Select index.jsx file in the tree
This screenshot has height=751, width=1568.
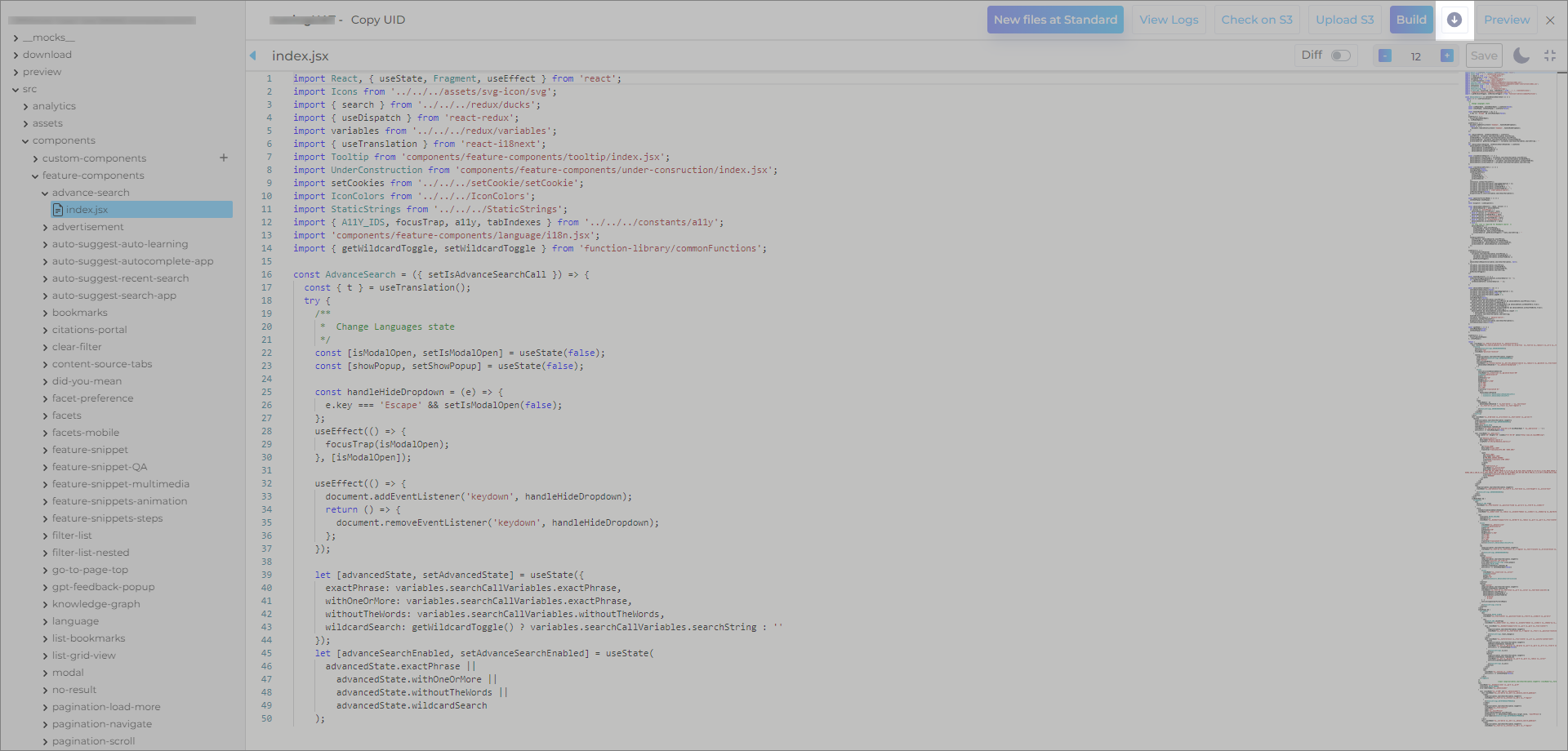(87, 210)
